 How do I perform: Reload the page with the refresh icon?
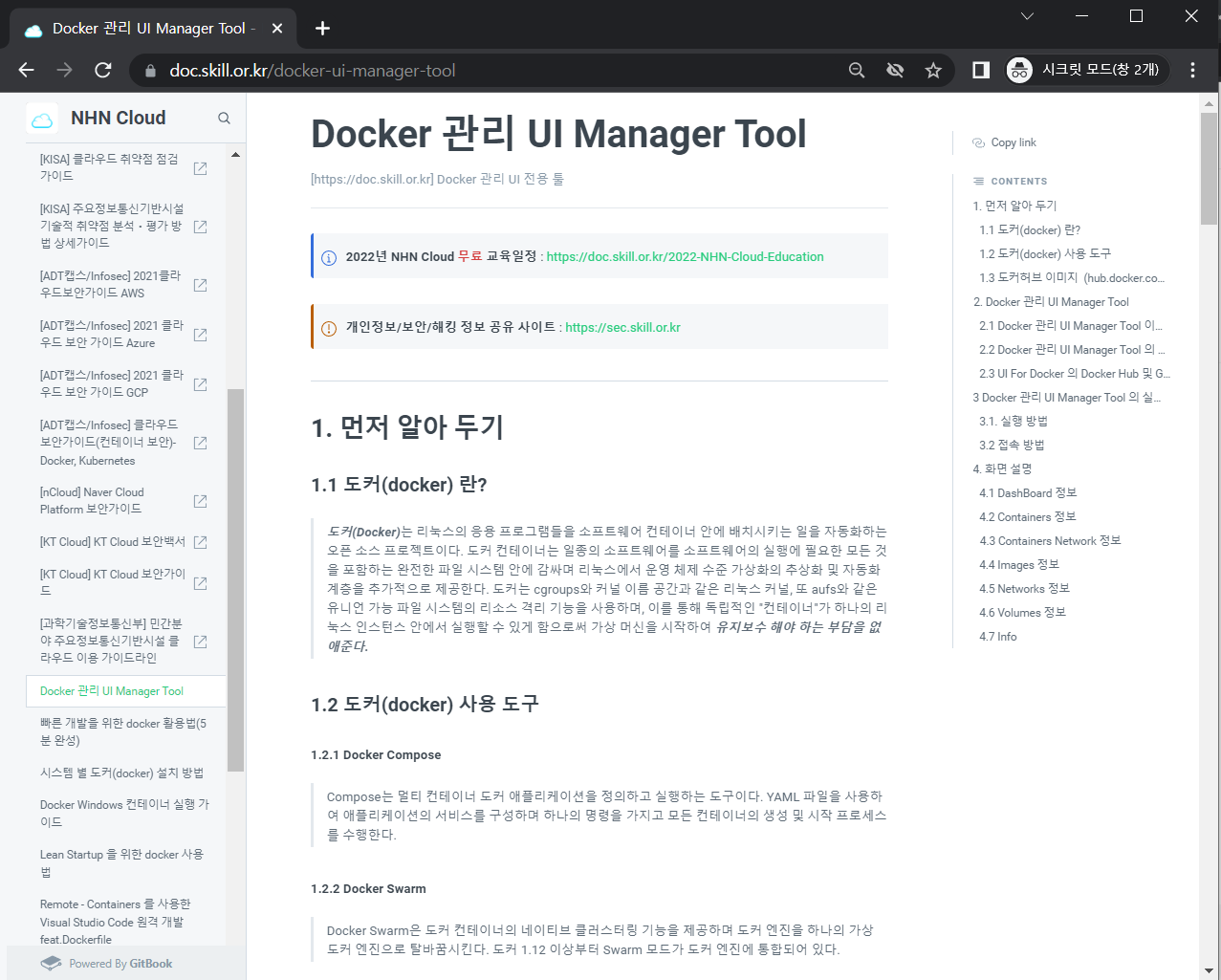[103, 70]
